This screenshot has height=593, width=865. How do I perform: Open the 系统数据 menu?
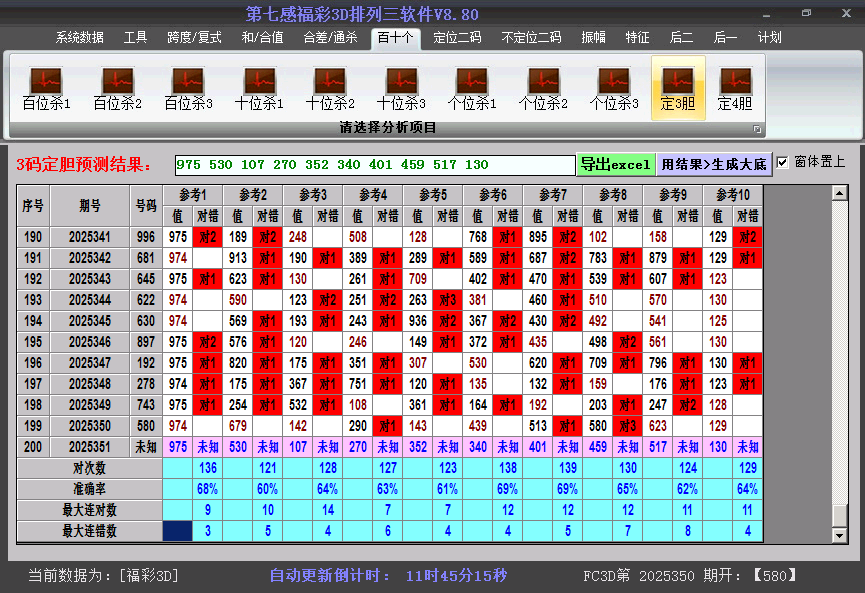(x=79, y=38)
